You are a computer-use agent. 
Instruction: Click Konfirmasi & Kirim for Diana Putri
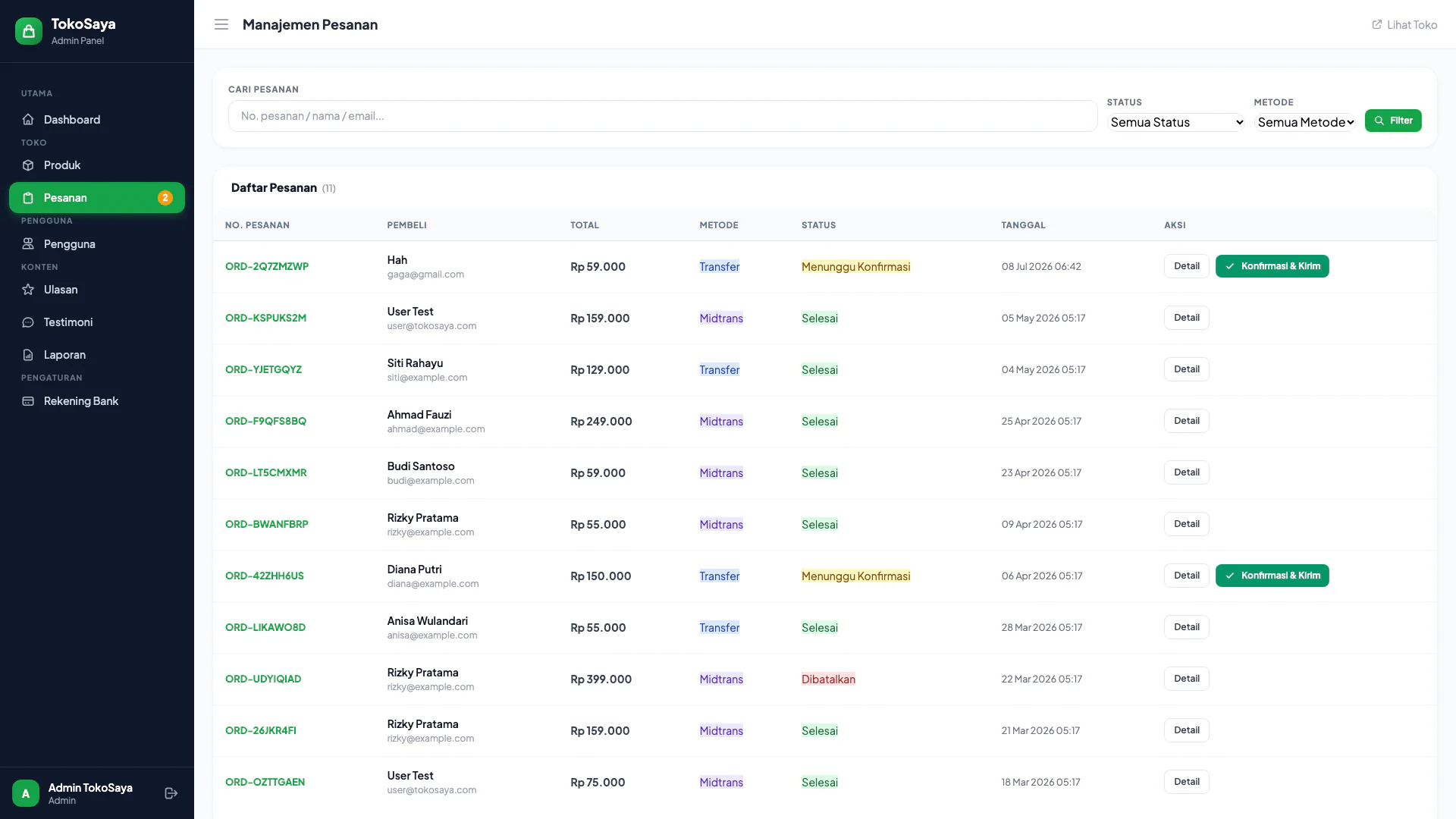(1272, 576)
